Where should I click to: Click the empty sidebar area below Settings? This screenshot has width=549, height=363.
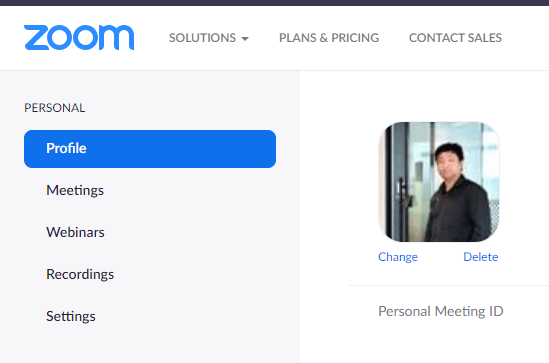(x=150, y=345)
